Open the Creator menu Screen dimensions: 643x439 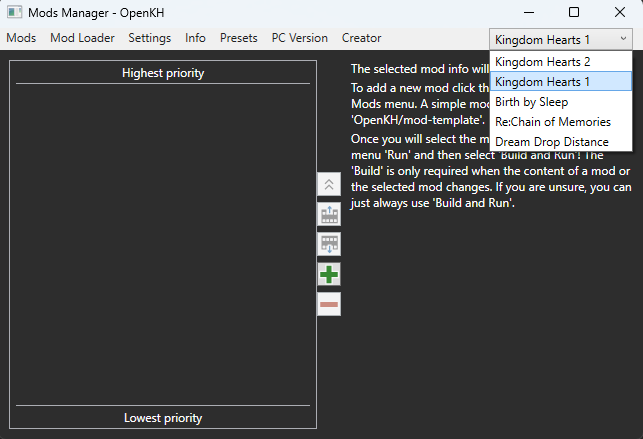(x=362, y=38)
